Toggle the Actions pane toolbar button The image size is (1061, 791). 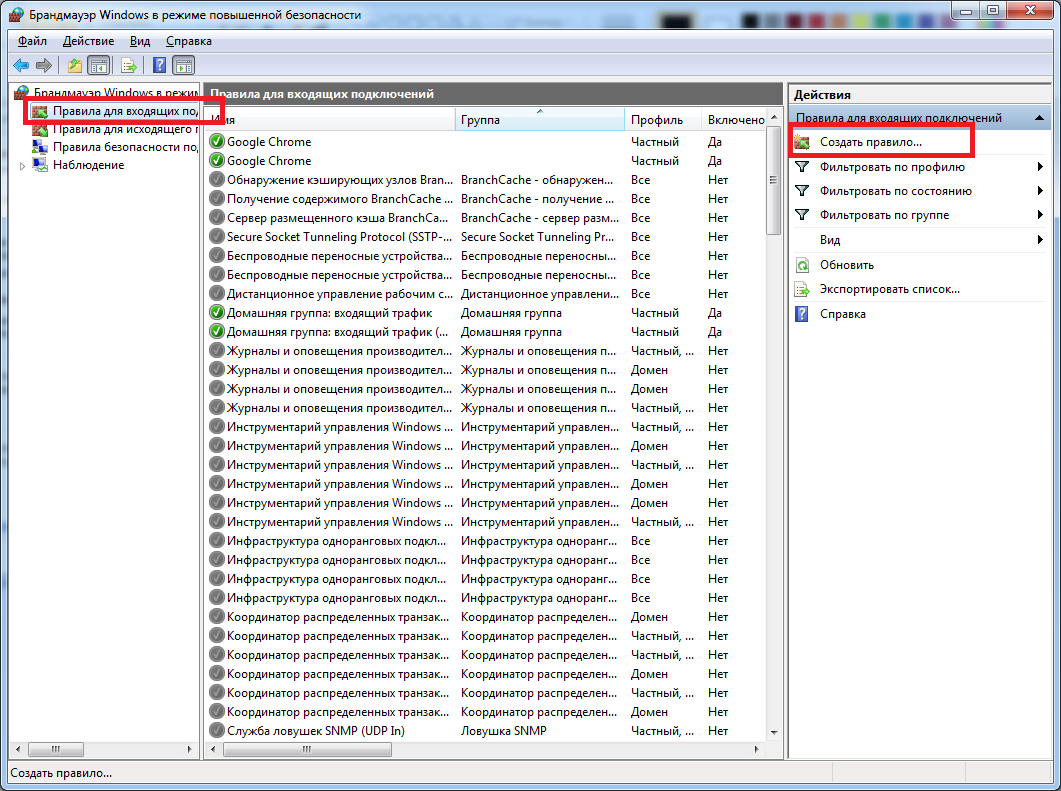[x=184, y=66]
